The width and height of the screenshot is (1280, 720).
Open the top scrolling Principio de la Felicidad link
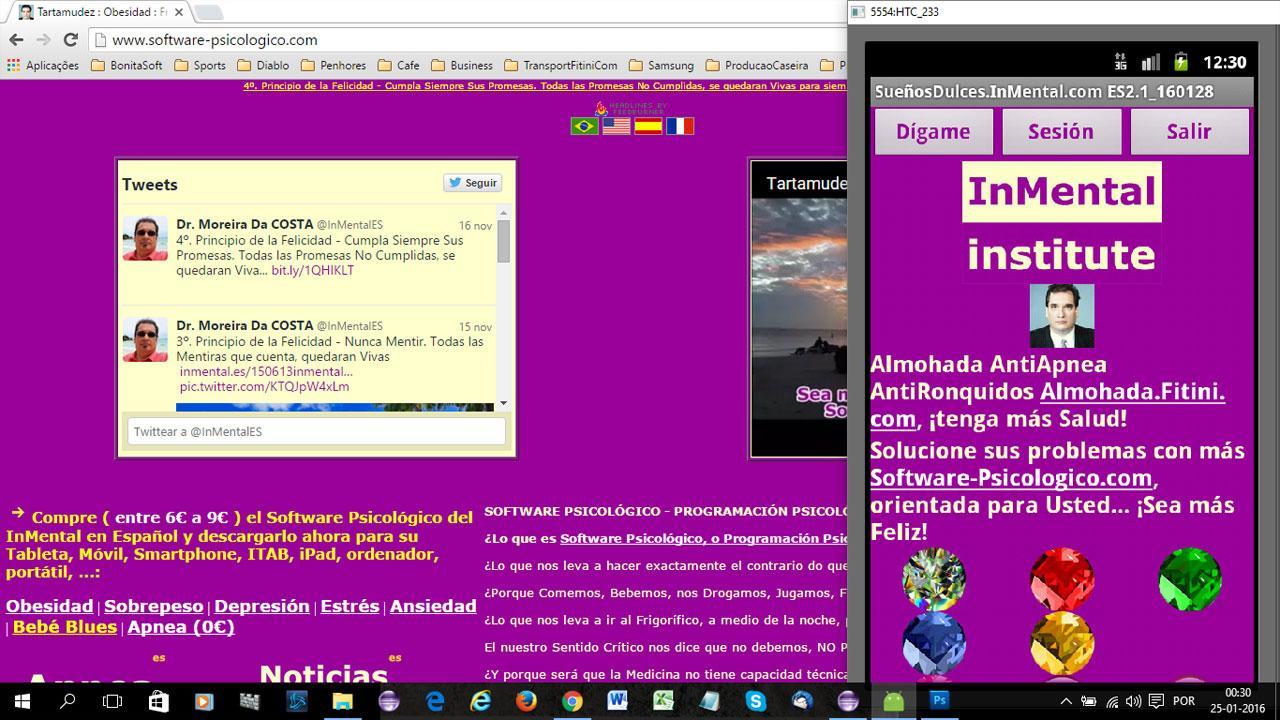click(x=545, y=86)
